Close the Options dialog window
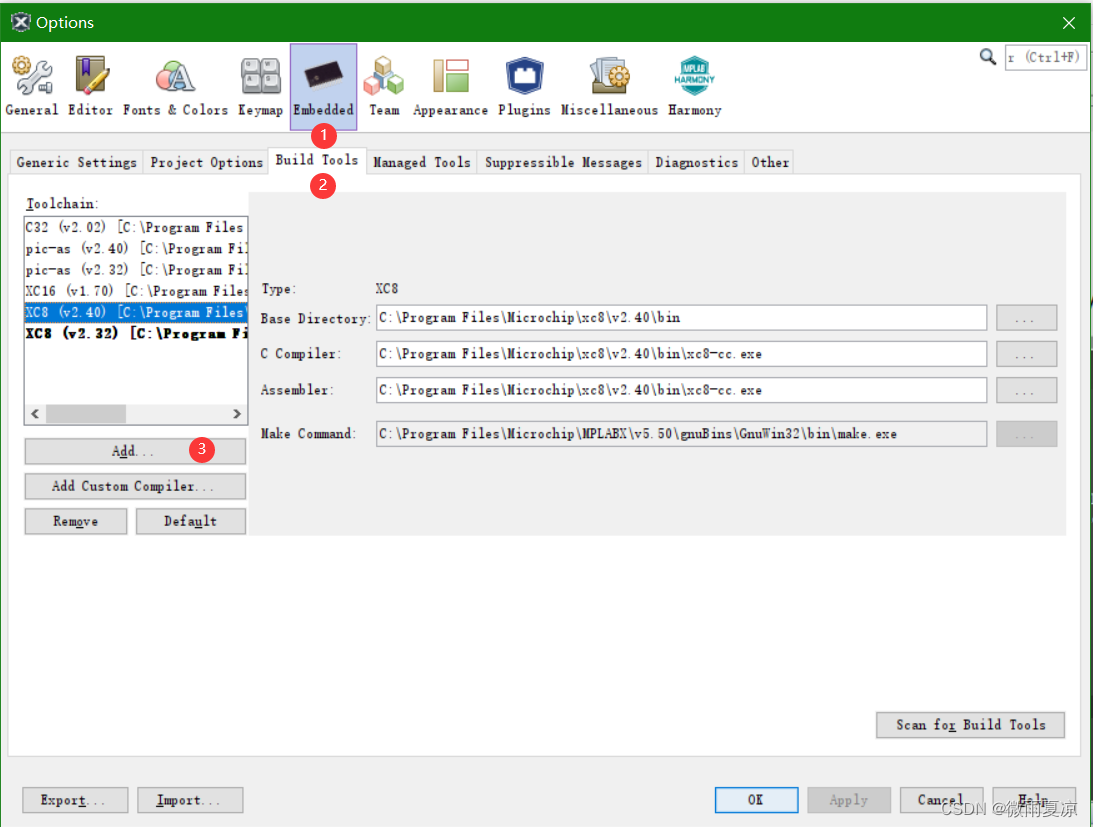Image resolution: width=1093 pixels, height=827 pixels. [x=1069, y=22]
